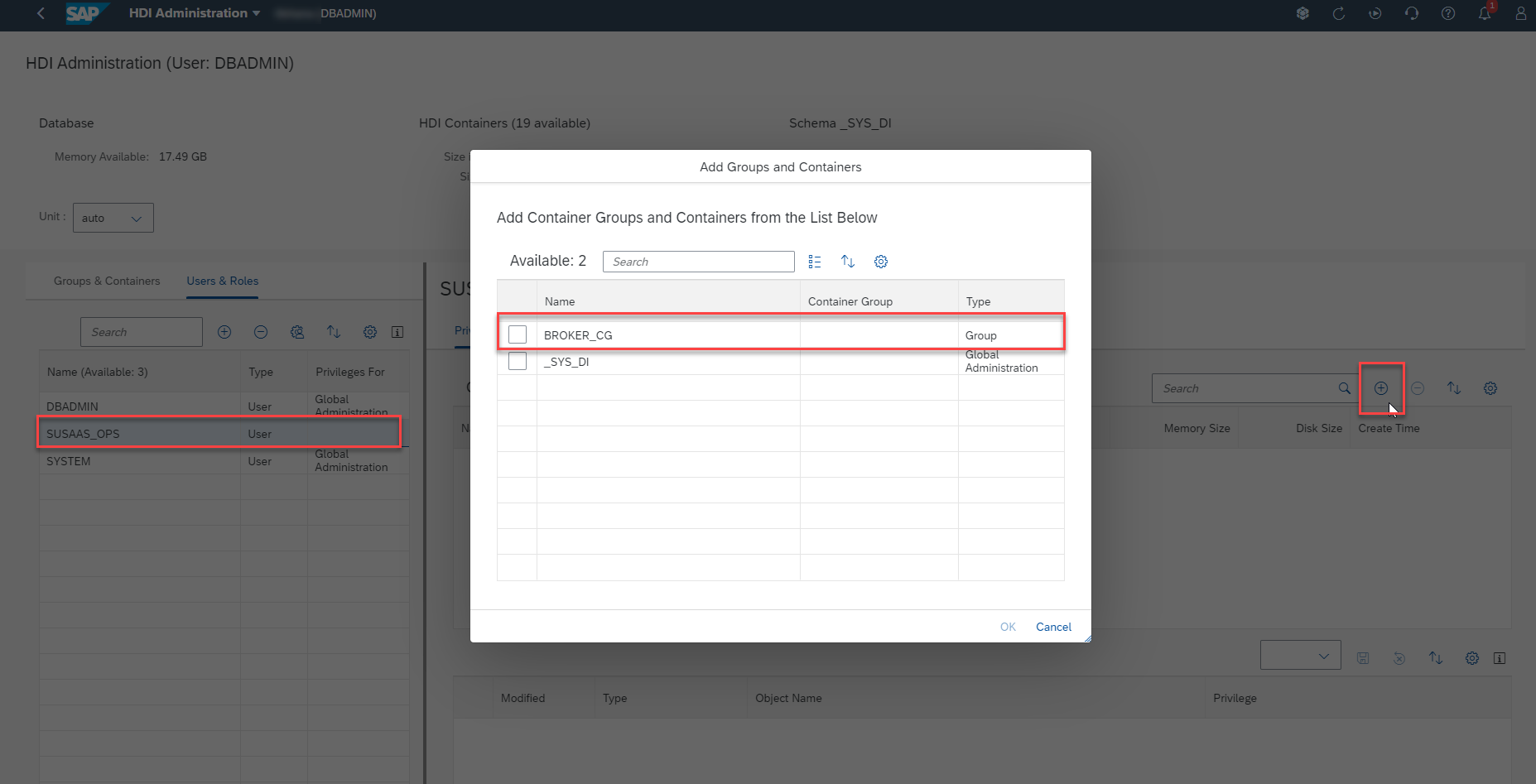The width and height of the screenshot is (1536, 784).
Task: Open group-by list icon in dialog
Action: click(x=815, y=262)
